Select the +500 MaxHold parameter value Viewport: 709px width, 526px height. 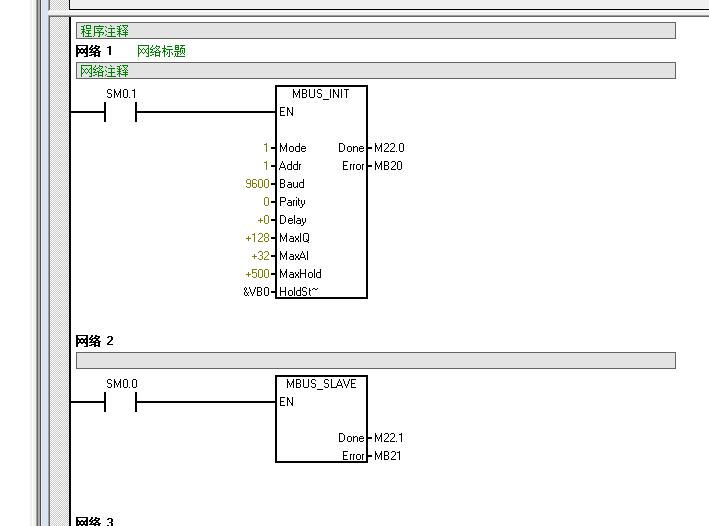pos(257,274)
